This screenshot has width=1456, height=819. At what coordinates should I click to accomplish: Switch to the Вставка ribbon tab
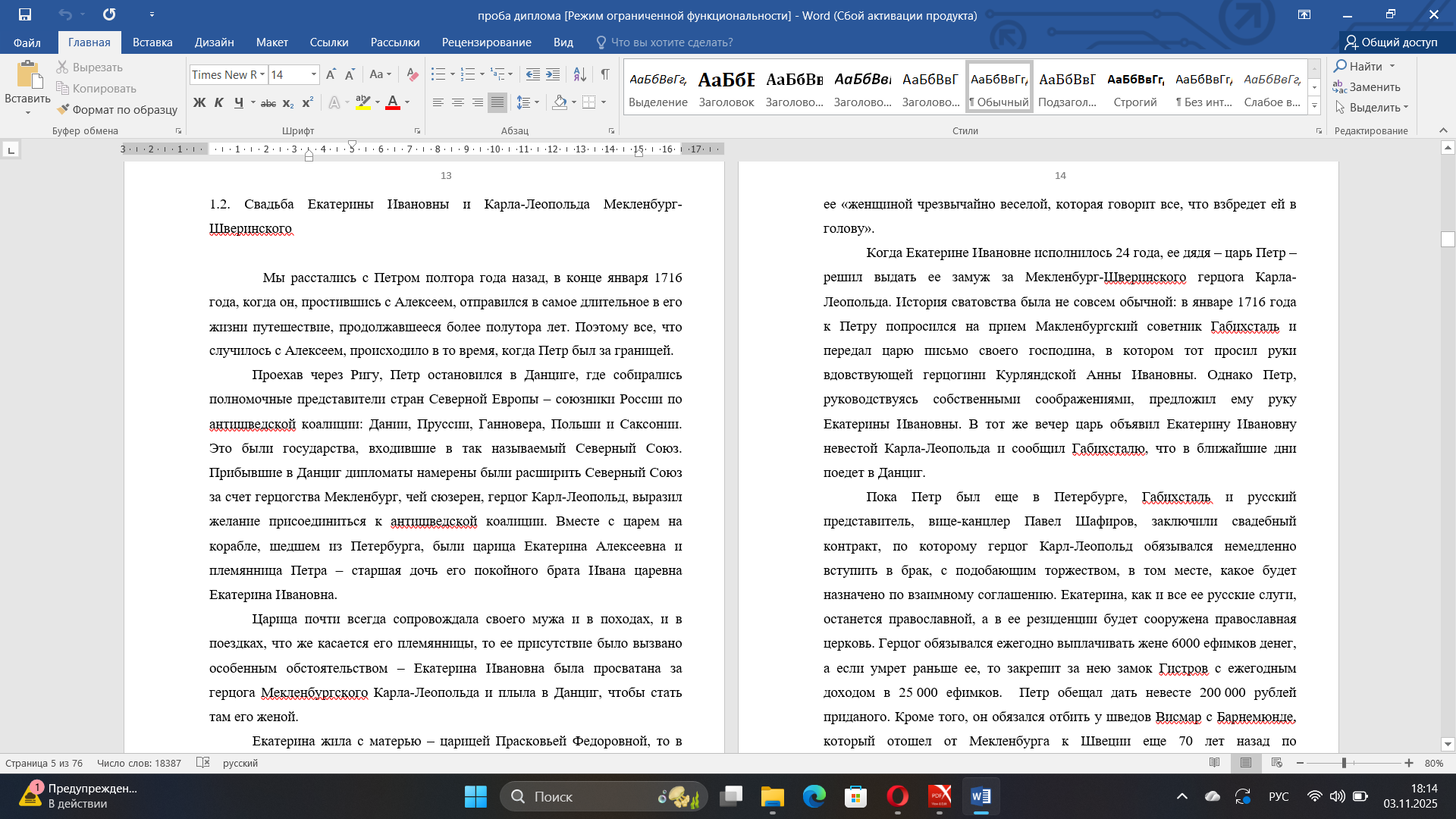(x=152, y=42)
